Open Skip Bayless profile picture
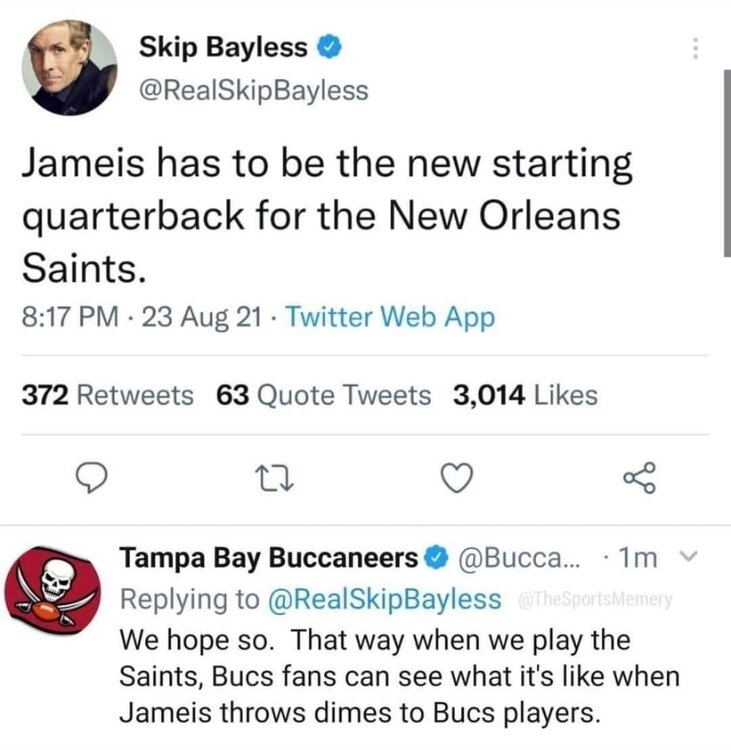 pyautogui.click(x=69, y=65)
